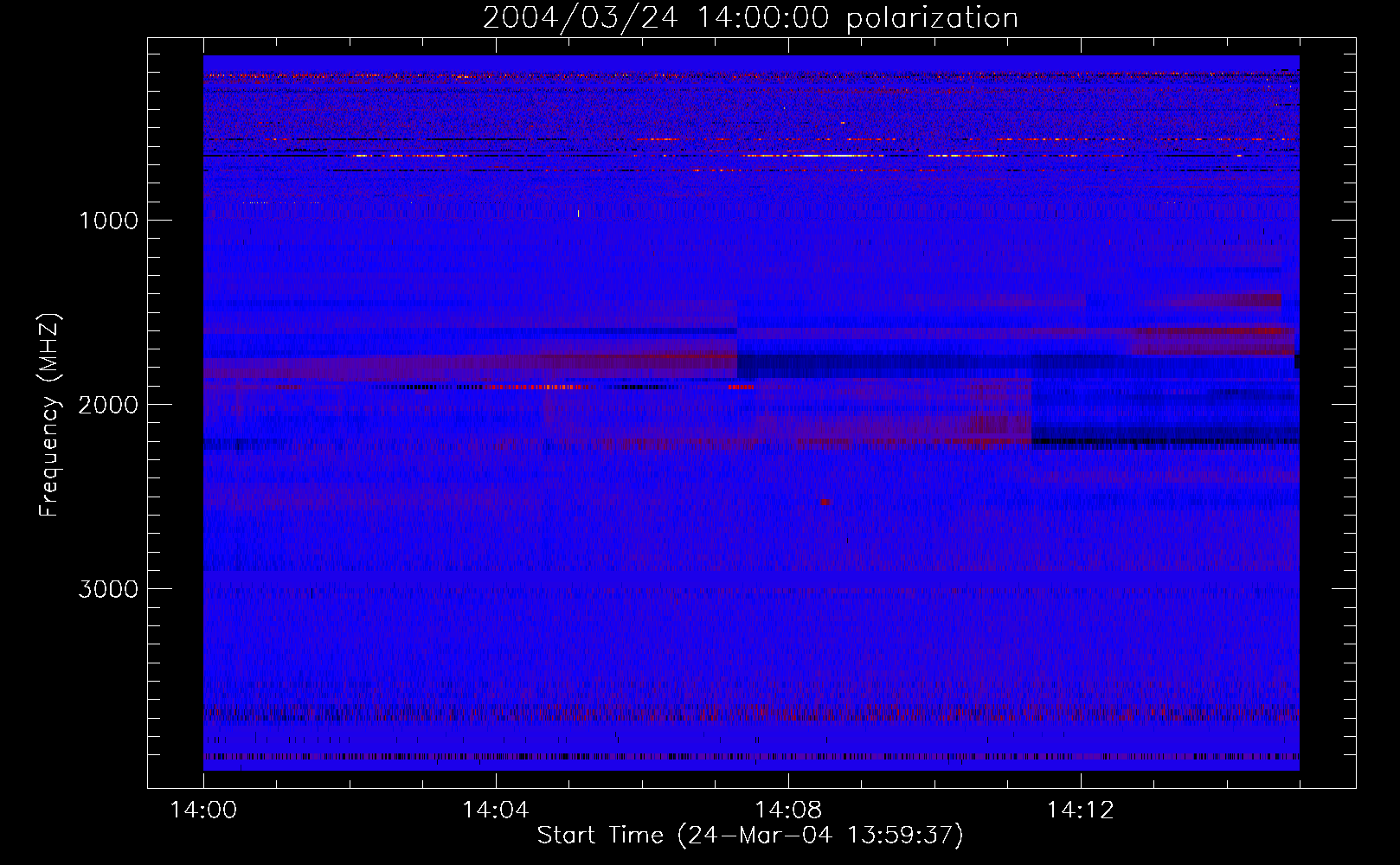Click the 14:00 time tick label

click(x=203, y=811)
